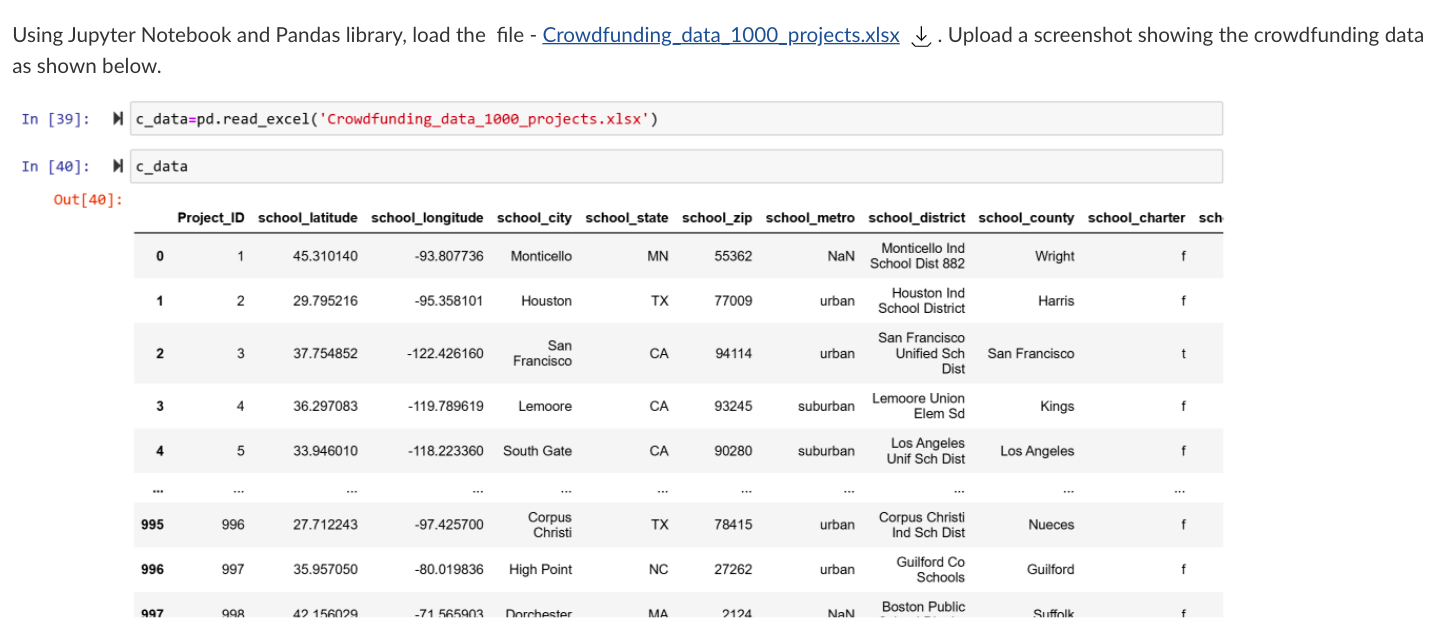Click latitude value 27.712243
The image size is (1435, 642).
(x=325, y=525)
